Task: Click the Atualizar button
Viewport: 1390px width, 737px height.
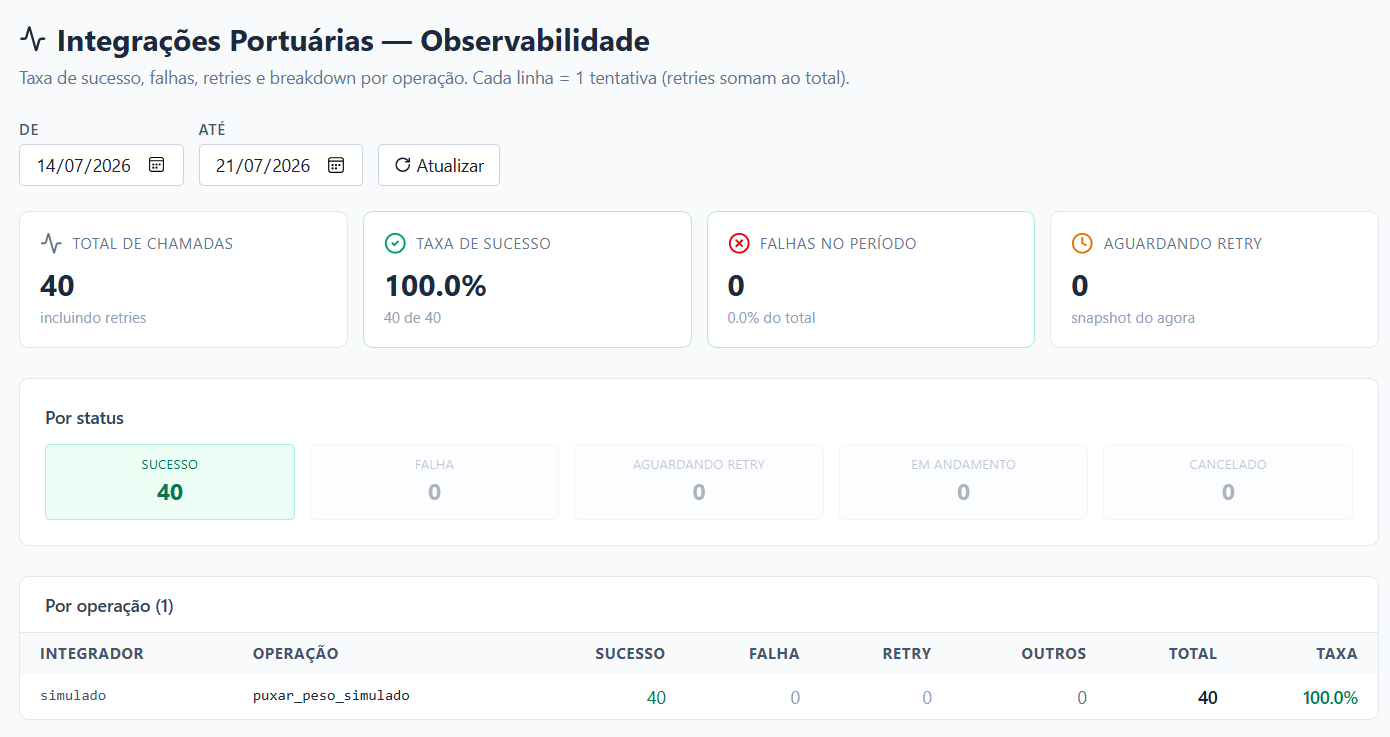Action: (x=439, y=165)
